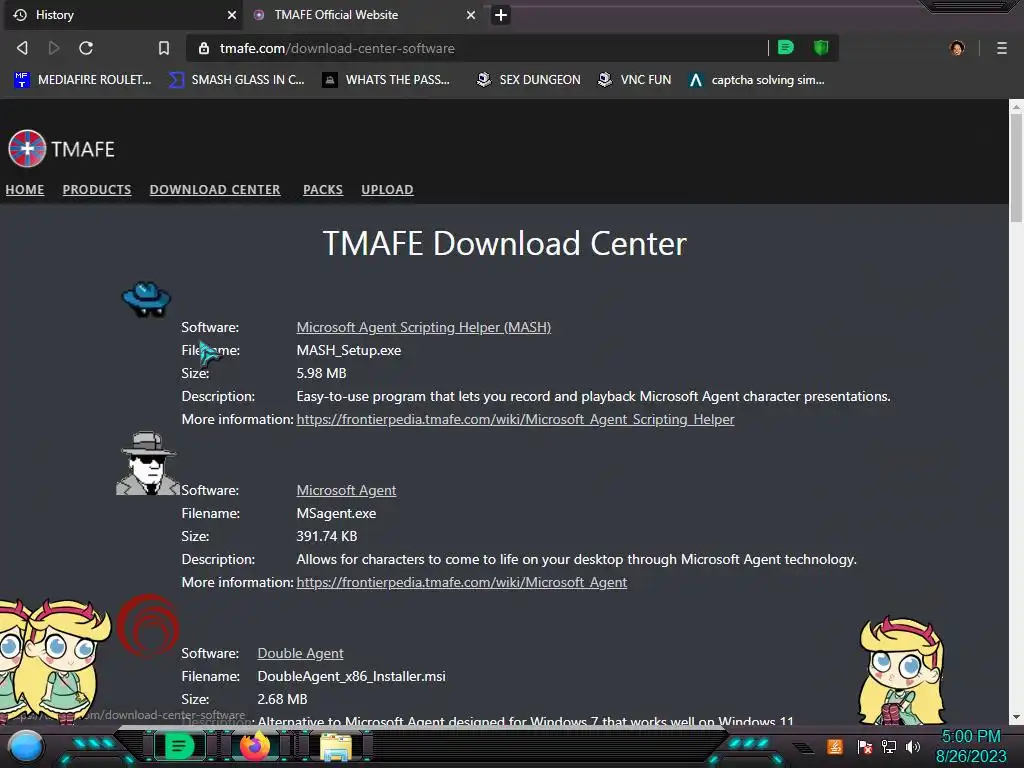Open the WHATS THE PASS... bookmark
This screenshot has height=768, width=1024.
386,80
